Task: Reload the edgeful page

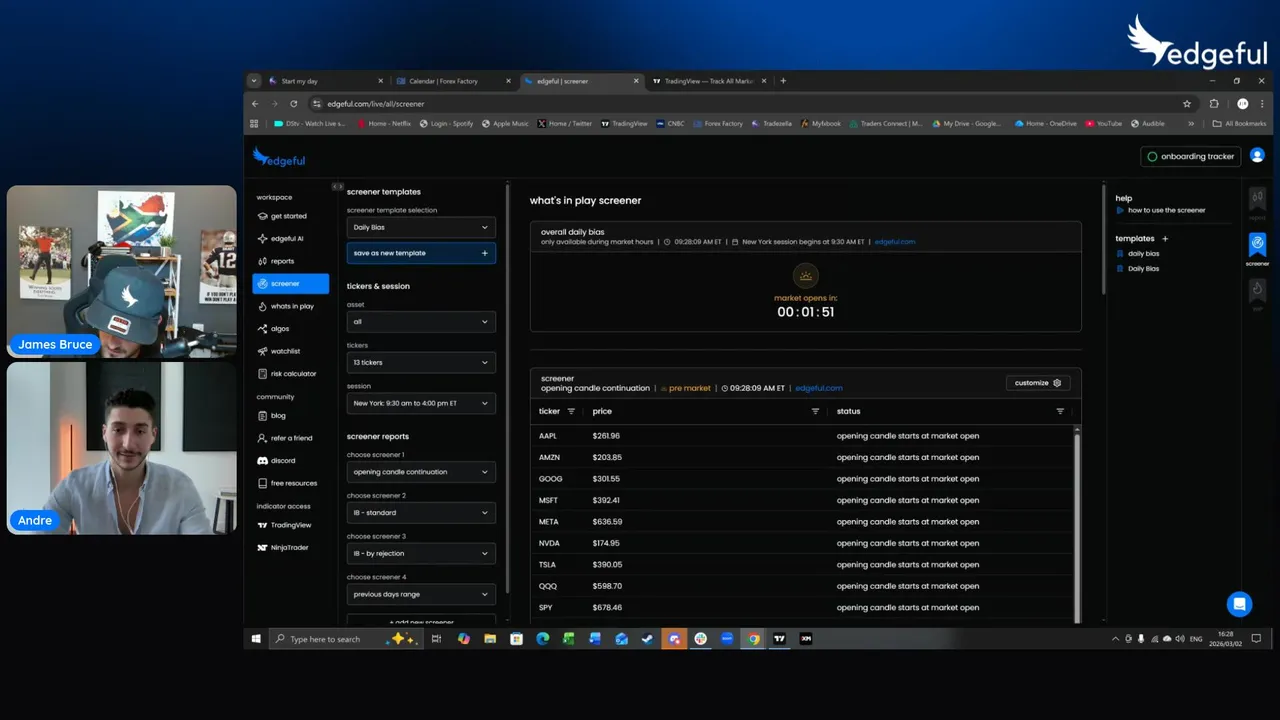Action: [x=293, y=103]
